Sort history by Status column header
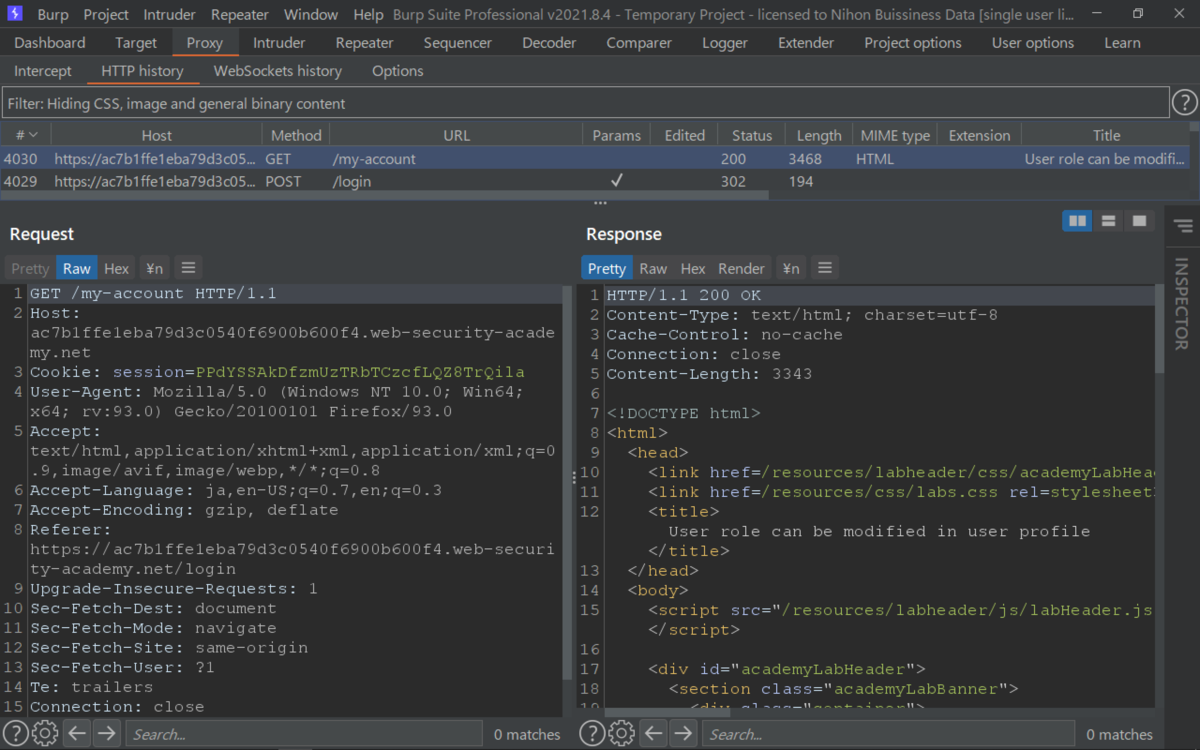 752,135
